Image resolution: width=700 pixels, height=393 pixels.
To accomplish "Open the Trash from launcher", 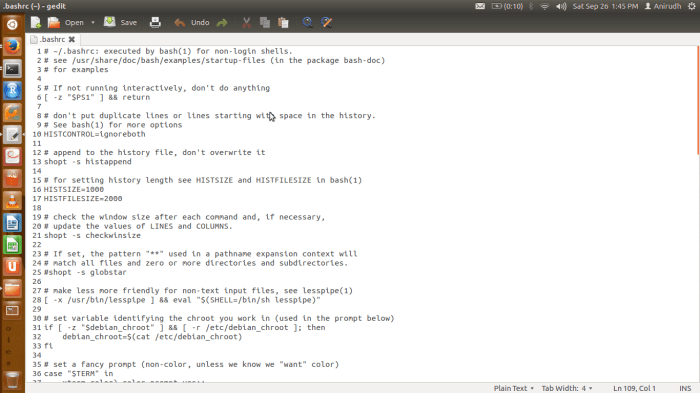I will coord(12,380).
